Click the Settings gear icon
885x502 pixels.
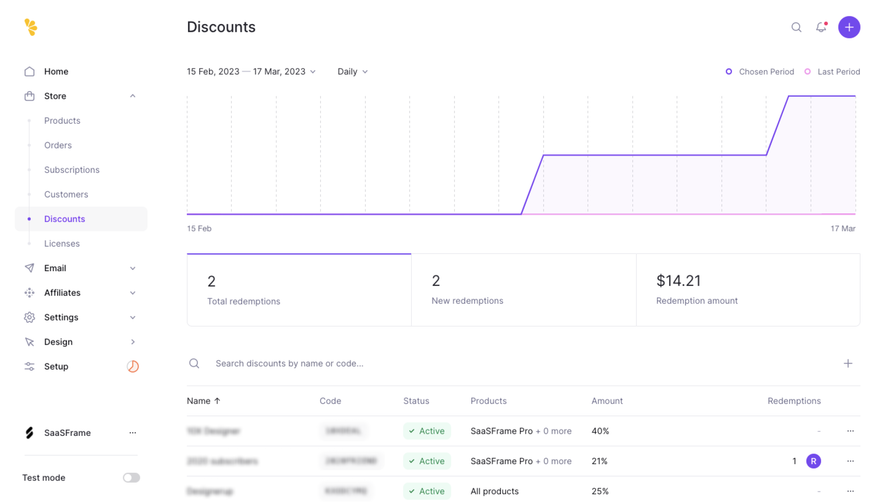[29, 317]
